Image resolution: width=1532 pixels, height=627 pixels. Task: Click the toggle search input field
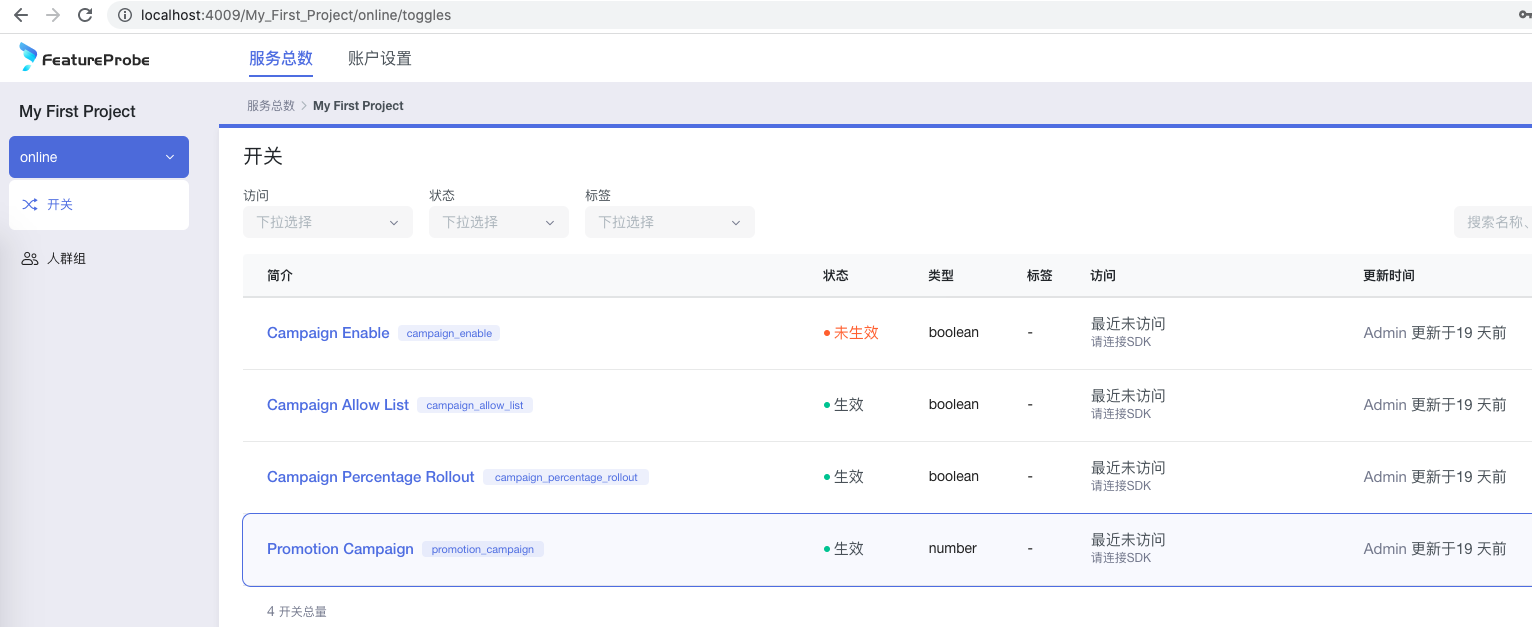pyautogui.click(x=1495, y=222)
